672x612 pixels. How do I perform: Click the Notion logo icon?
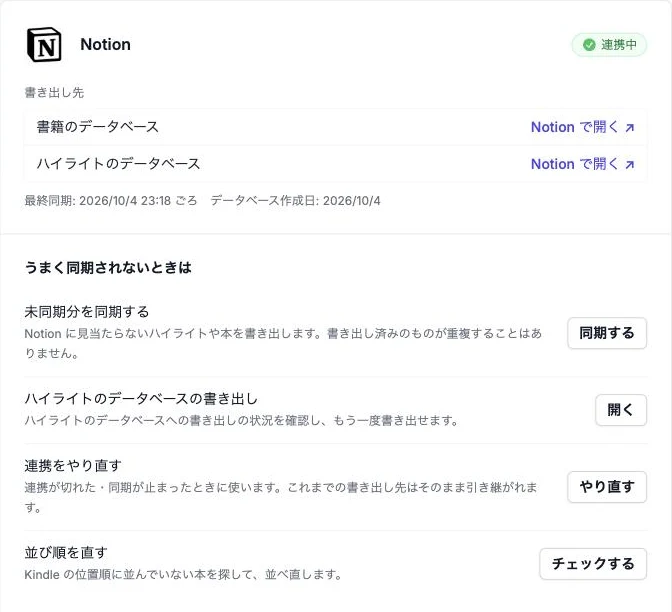(x=44, y=45)
